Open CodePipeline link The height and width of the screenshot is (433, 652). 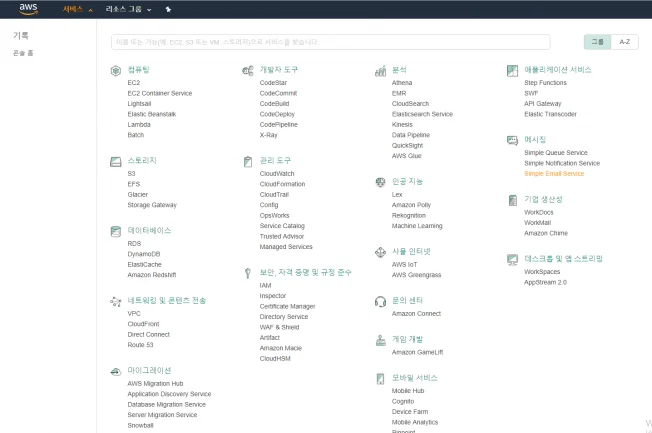tap(279, 124)
